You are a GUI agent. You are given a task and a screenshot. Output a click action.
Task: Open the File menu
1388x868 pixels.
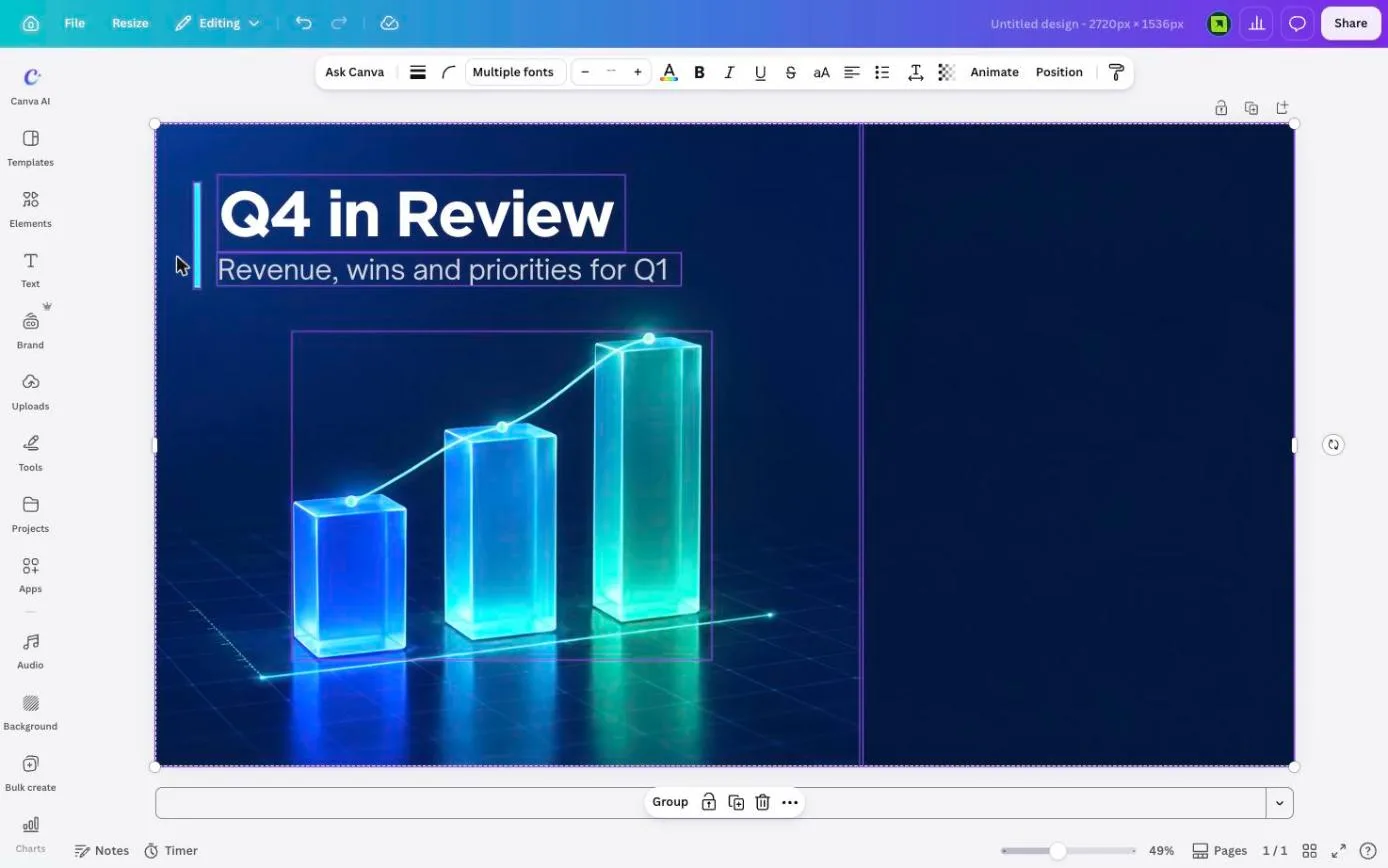click(x=75, y=23)
